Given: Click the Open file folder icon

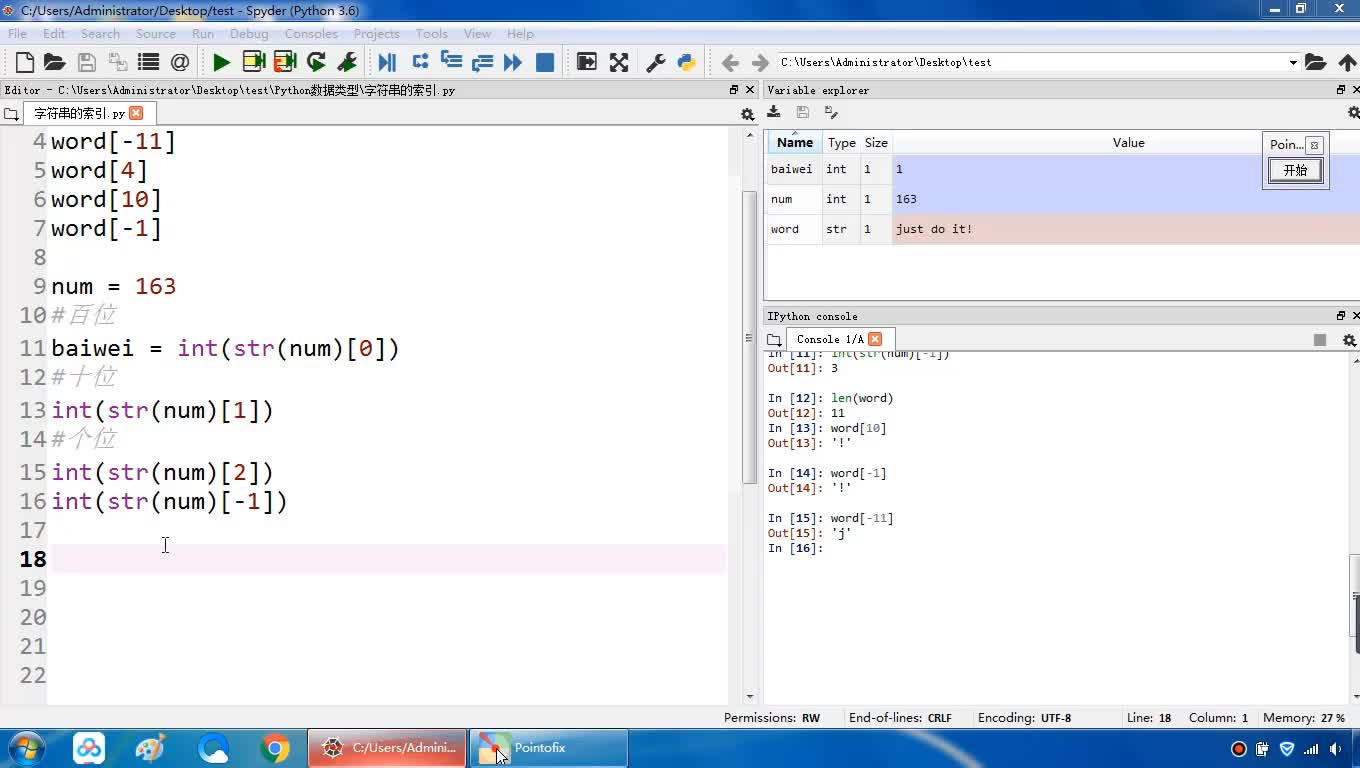Looking at the screenshot, I should point(55,62).
